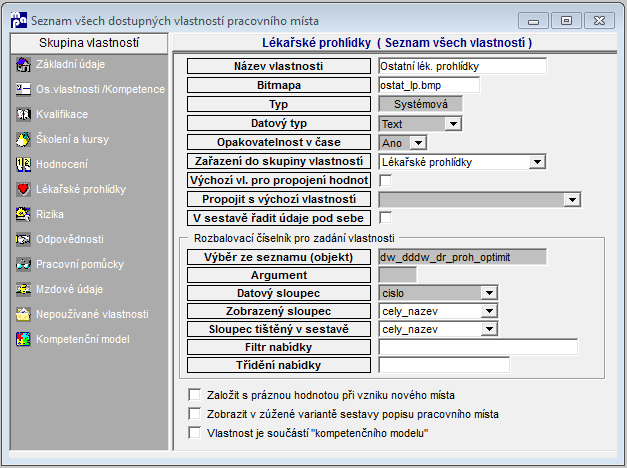Toggle Vlastnost je součástí kompetenčního modelu
This screenshot has width=627, height=468.
click(x=194, y=432)
